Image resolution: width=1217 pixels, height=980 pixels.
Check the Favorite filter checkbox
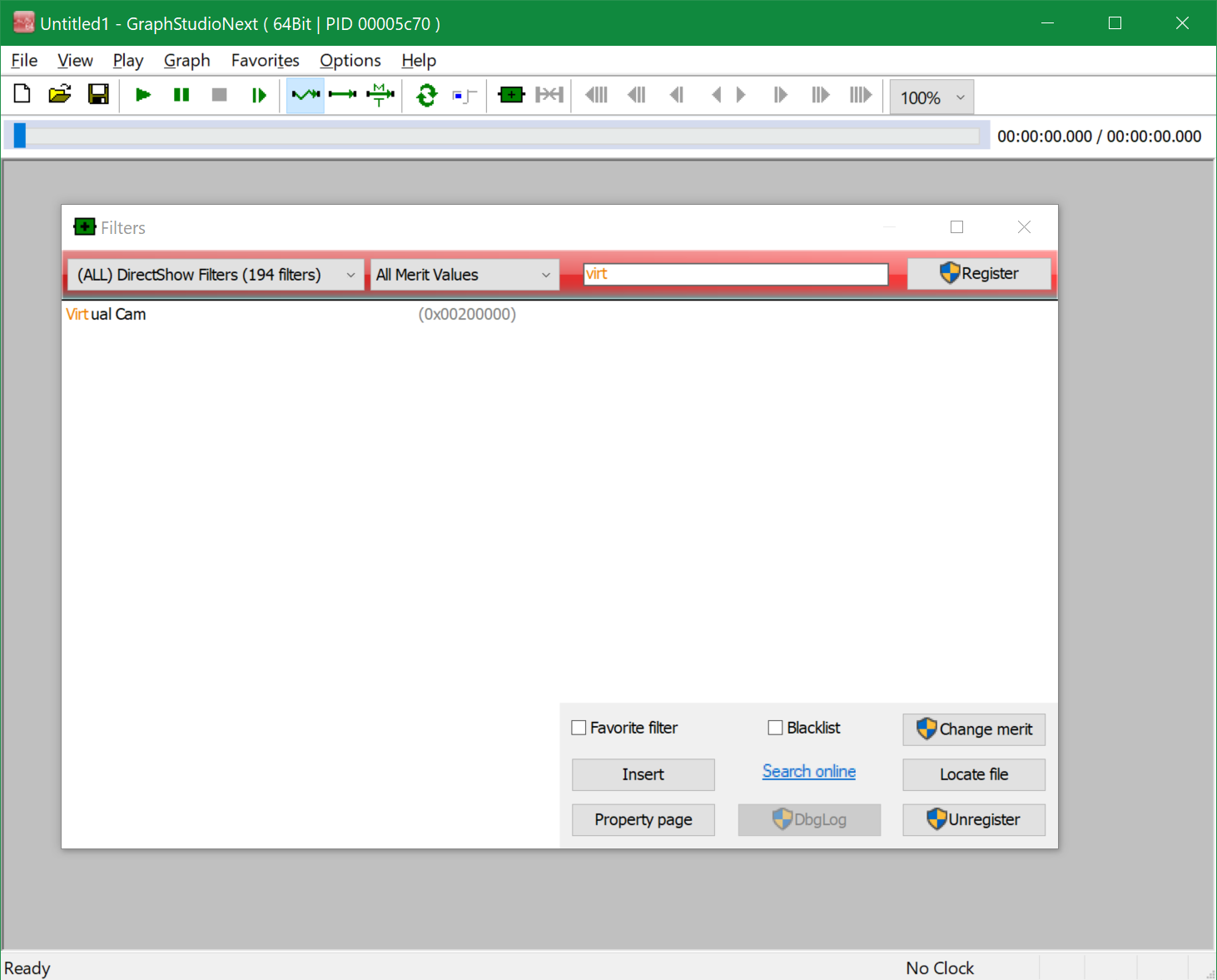tap(579, 728)
